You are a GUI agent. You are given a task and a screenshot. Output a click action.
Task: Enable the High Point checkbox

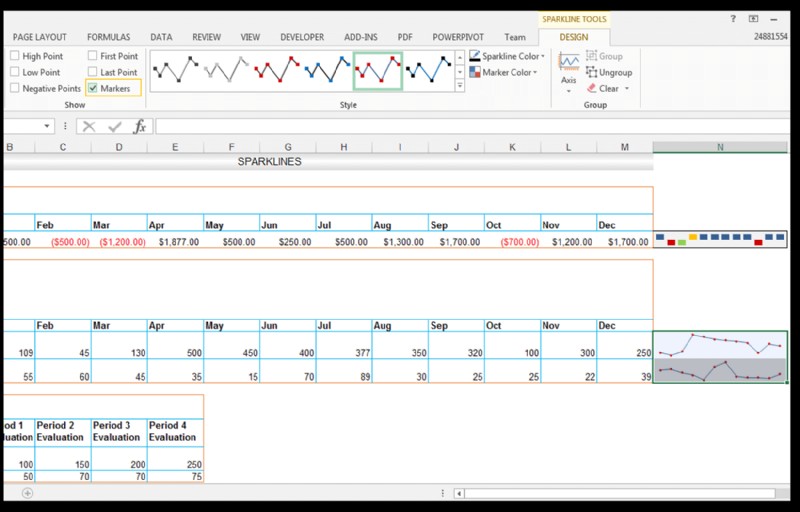pos(15,57)
